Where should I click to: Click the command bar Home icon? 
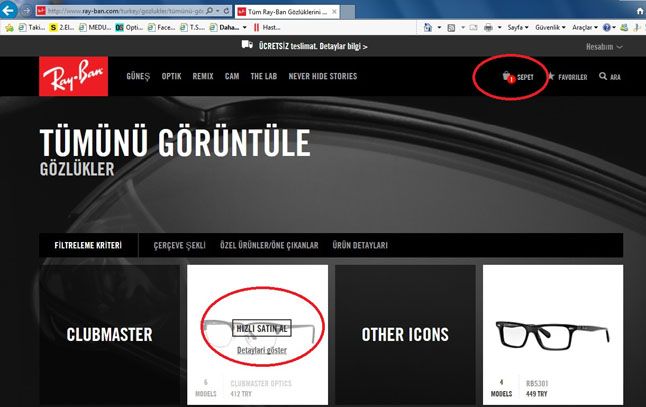pyautogui.click(x=428, y=28)
